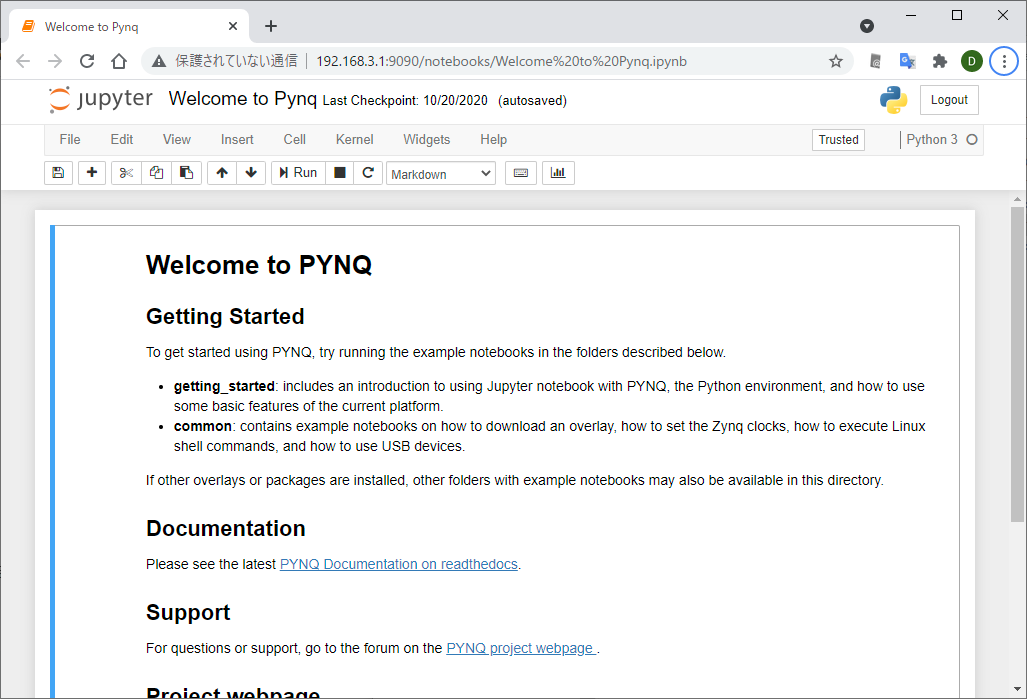Move selected cell down arrow
Viewport: 1027px width, 699px height.
(251, 173)
